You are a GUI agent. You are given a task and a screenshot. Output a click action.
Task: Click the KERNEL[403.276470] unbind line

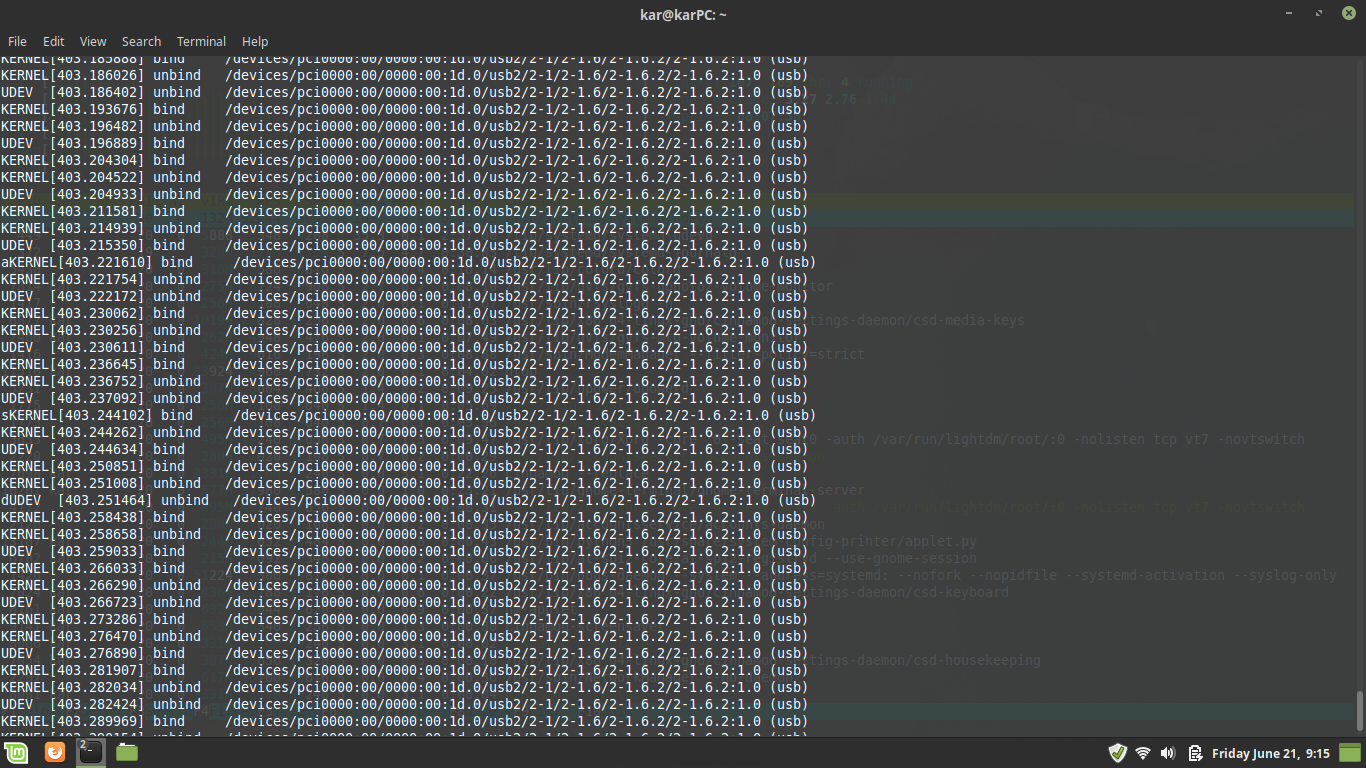coord(404,636)
